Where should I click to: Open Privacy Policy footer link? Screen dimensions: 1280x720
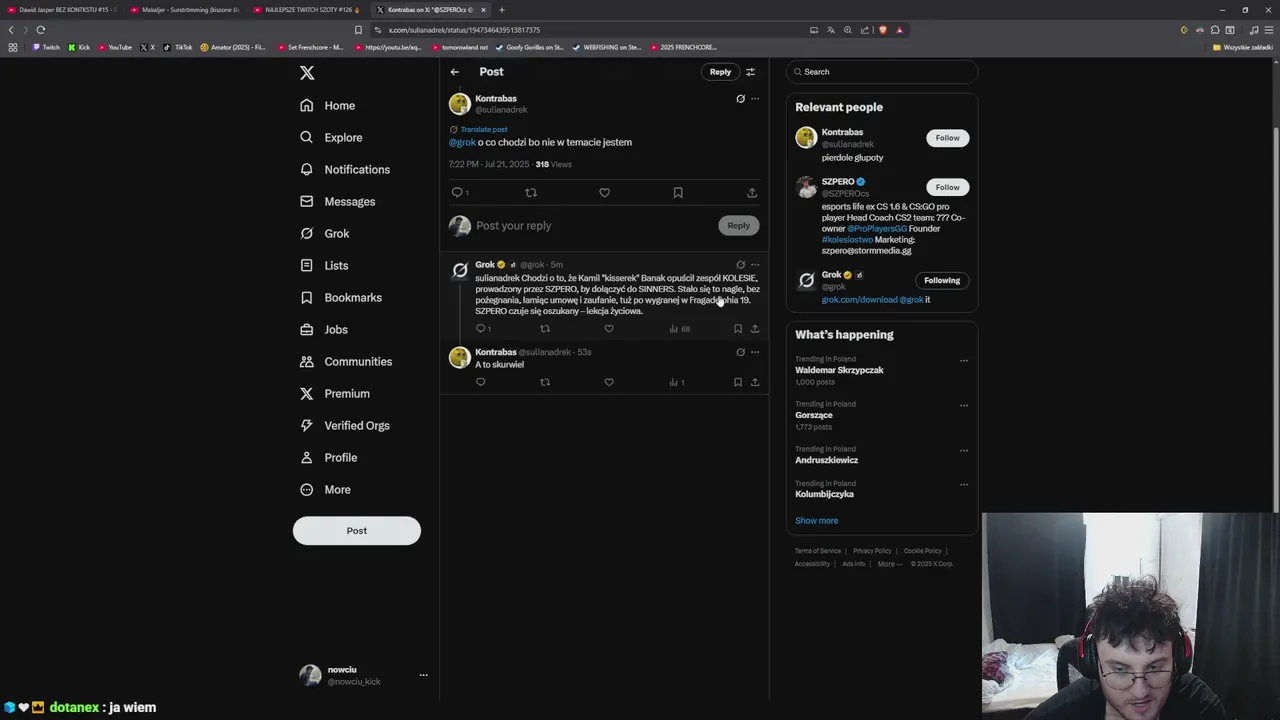(872, 551)
